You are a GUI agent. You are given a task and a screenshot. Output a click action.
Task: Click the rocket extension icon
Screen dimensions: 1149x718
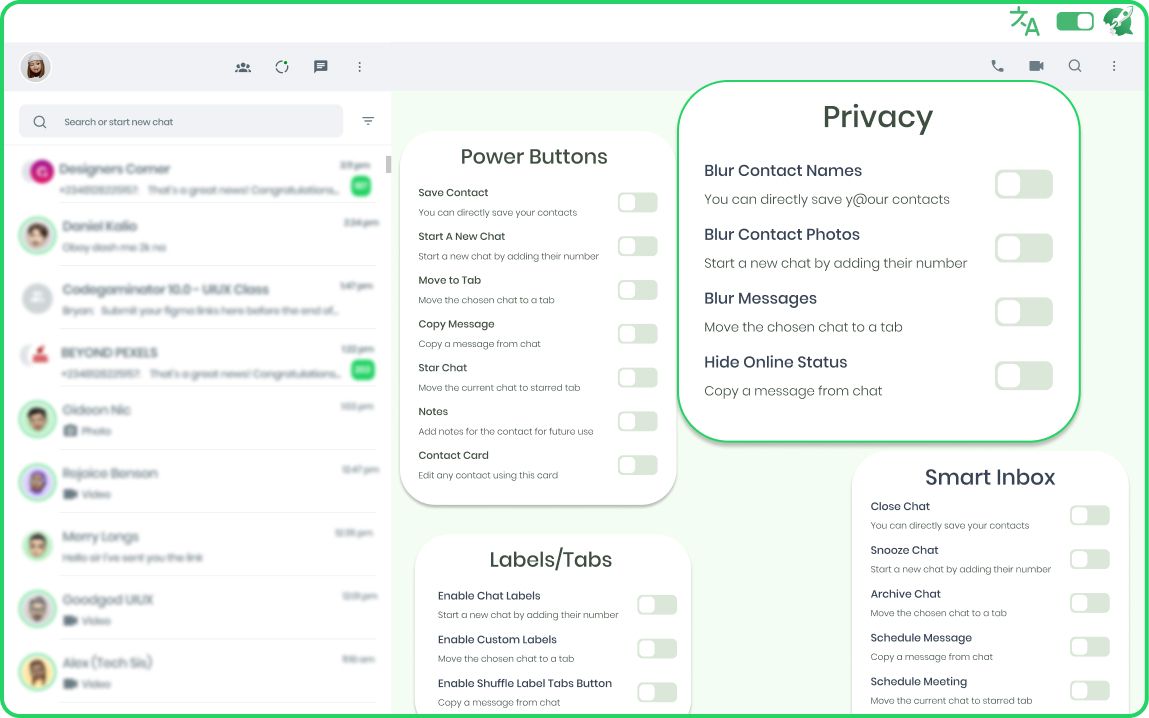coord(1118,21)
